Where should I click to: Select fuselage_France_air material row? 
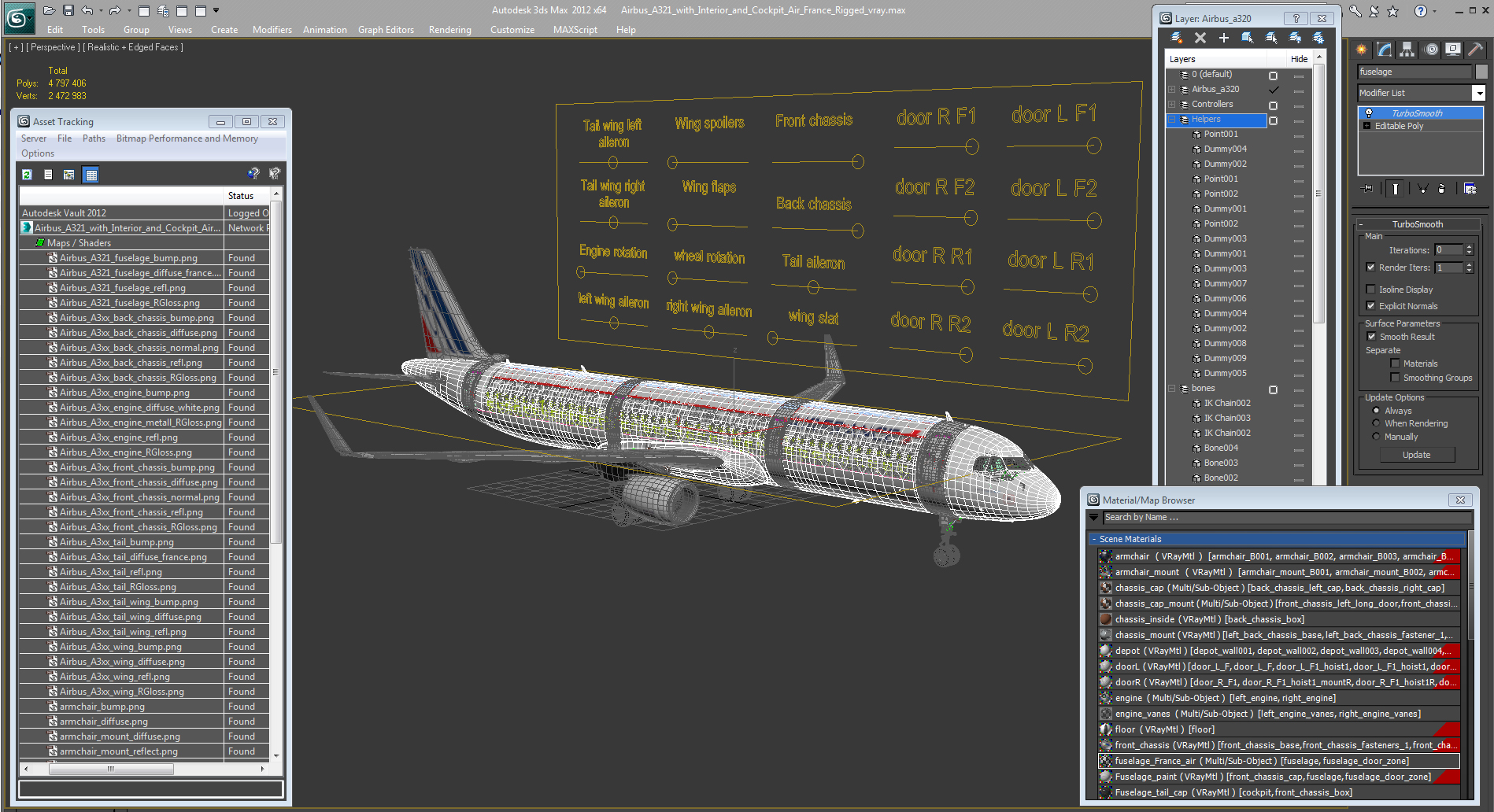(x=1279, y=761)
